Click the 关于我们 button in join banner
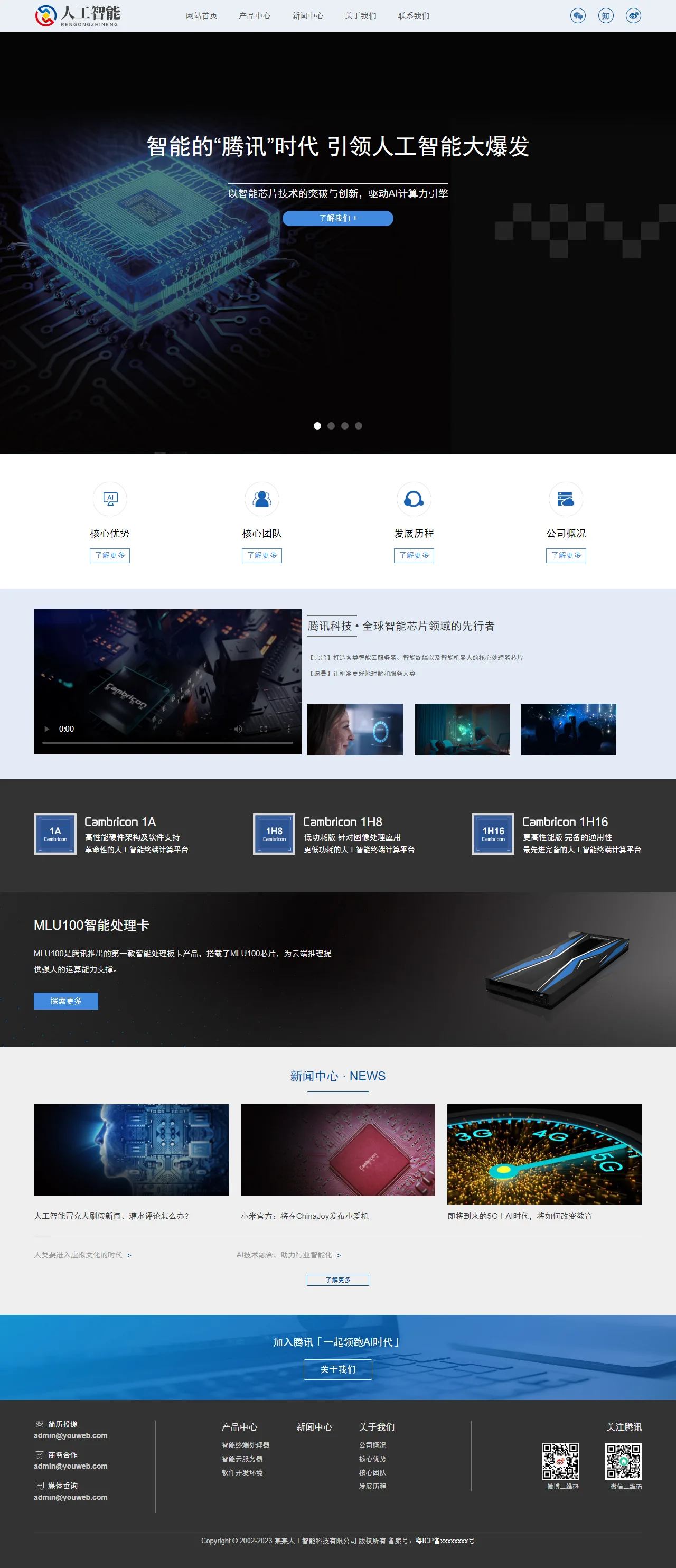Viewport: 676px width, 1568px height. coord(339,1369)
